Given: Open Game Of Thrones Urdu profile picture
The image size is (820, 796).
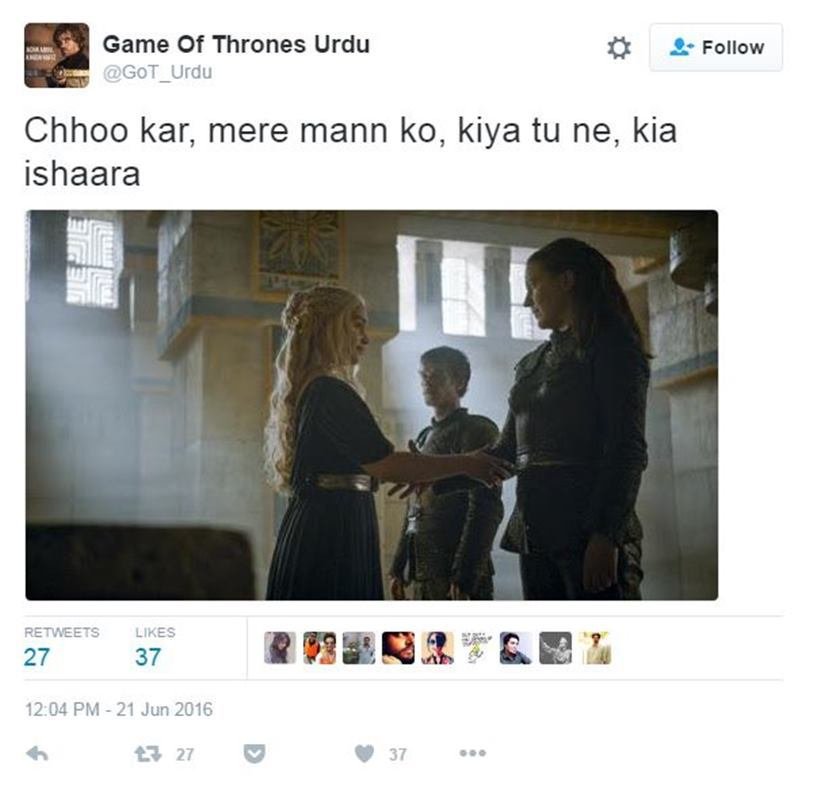Looking at the screenshot, I should [56, 55].
